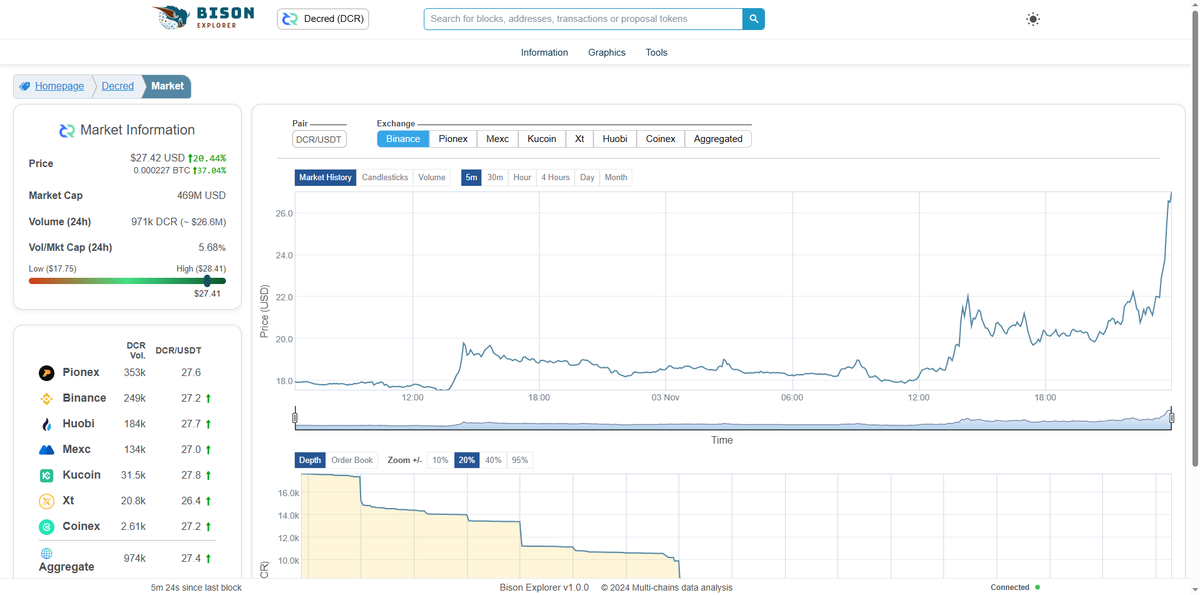
Task: Switch to the Market History chart tab
Action: [x=326, y=177]
